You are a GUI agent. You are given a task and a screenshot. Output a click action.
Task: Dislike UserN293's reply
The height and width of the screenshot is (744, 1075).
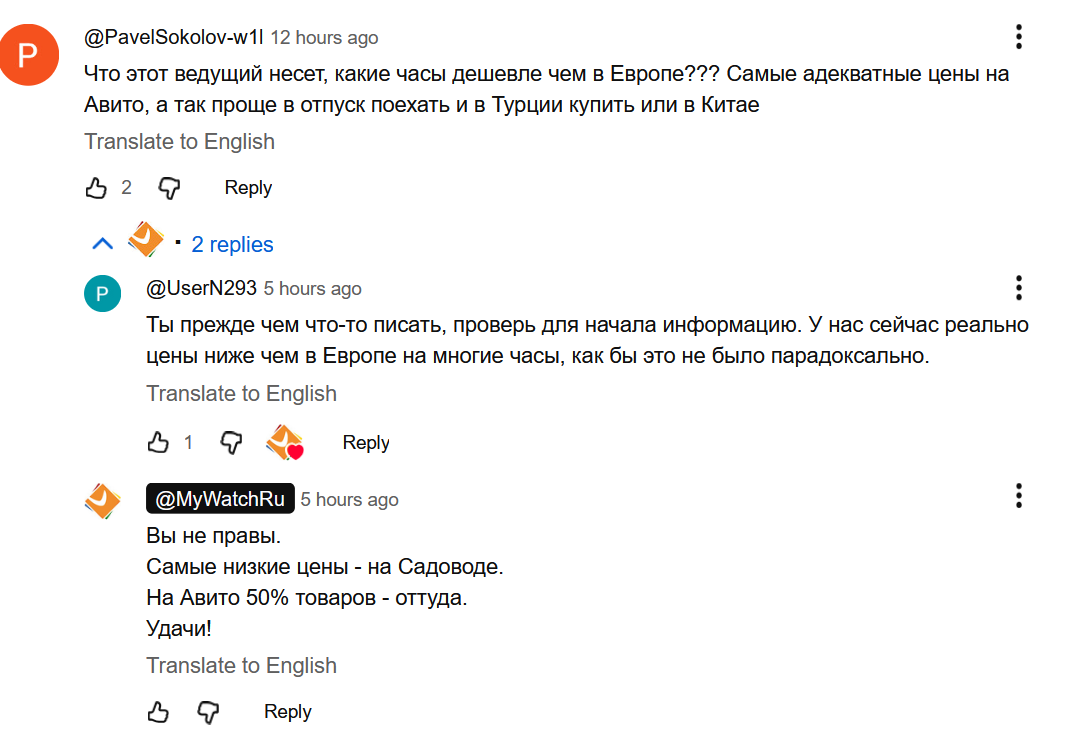tap(231, 442)
